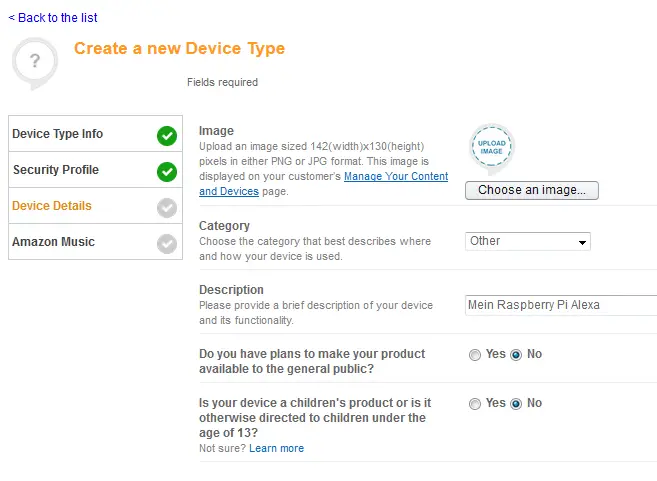Click grey checkmark beside Device Details
This screenshot has width=657, height=481.
click(167, 208)
